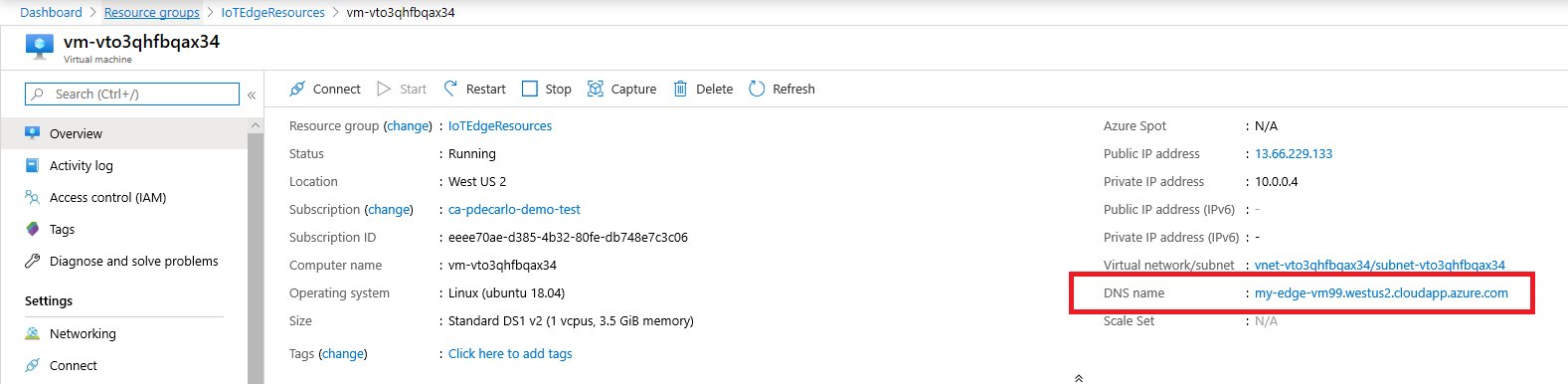
Task: Focus the Search (Ctrl+/) field
Action: [132, 94]
